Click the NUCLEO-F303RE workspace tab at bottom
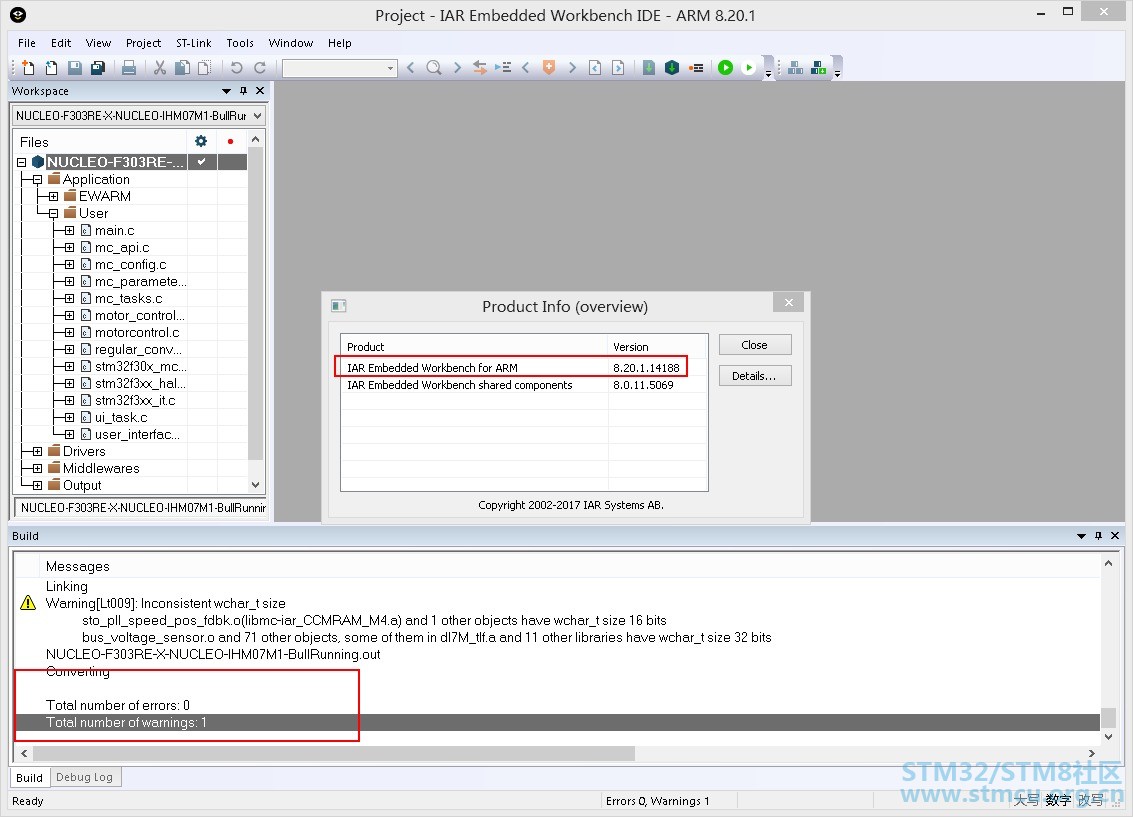The width and height of the screenshot is (1133, 817). [142, 508]
